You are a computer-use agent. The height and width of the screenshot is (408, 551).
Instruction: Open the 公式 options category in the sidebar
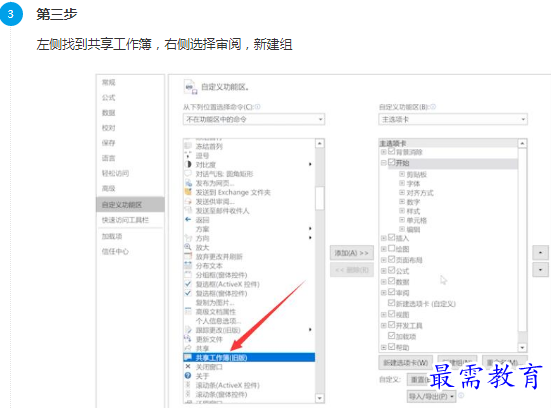109,97
